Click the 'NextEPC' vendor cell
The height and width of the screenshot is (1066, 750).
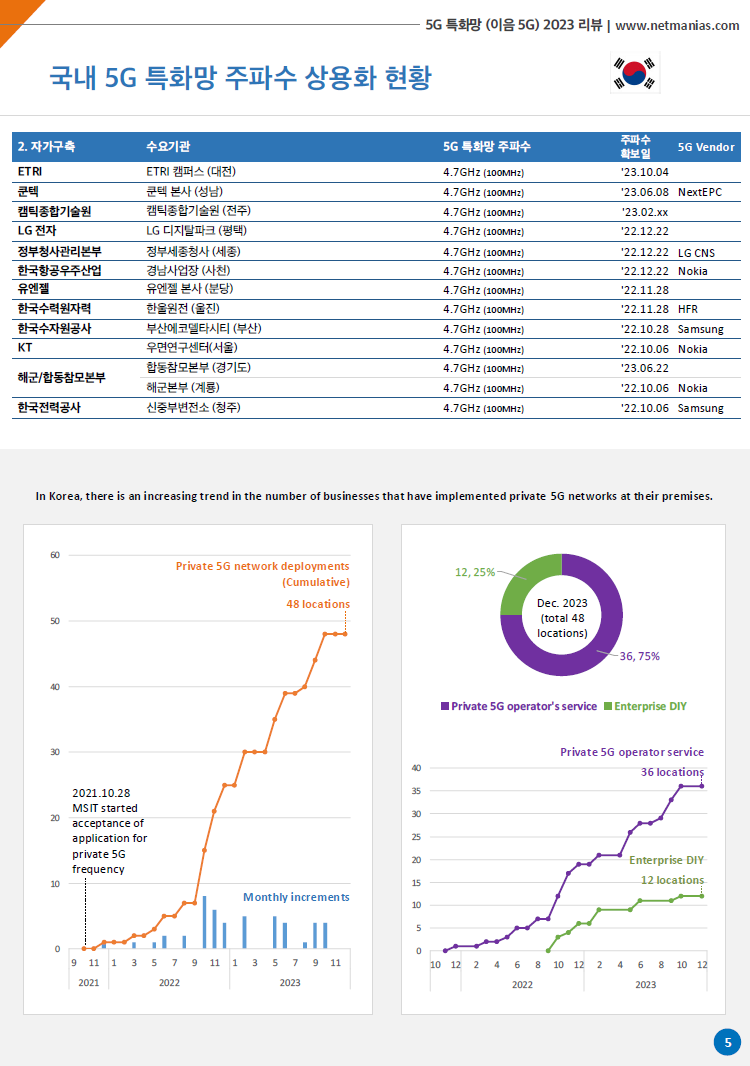point(700,192)
